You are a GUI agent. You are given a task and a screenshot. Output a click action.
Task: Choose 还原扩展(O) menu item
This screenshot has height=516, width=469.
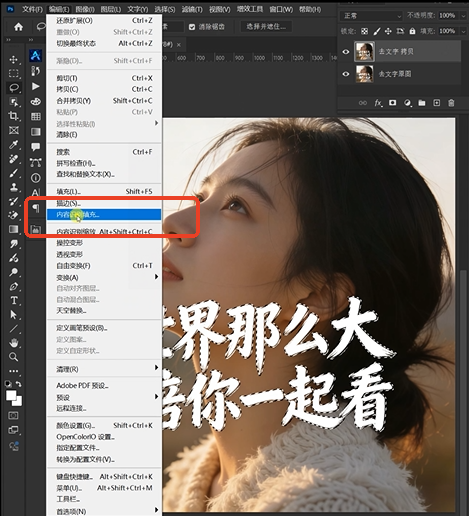coord(104,21)
